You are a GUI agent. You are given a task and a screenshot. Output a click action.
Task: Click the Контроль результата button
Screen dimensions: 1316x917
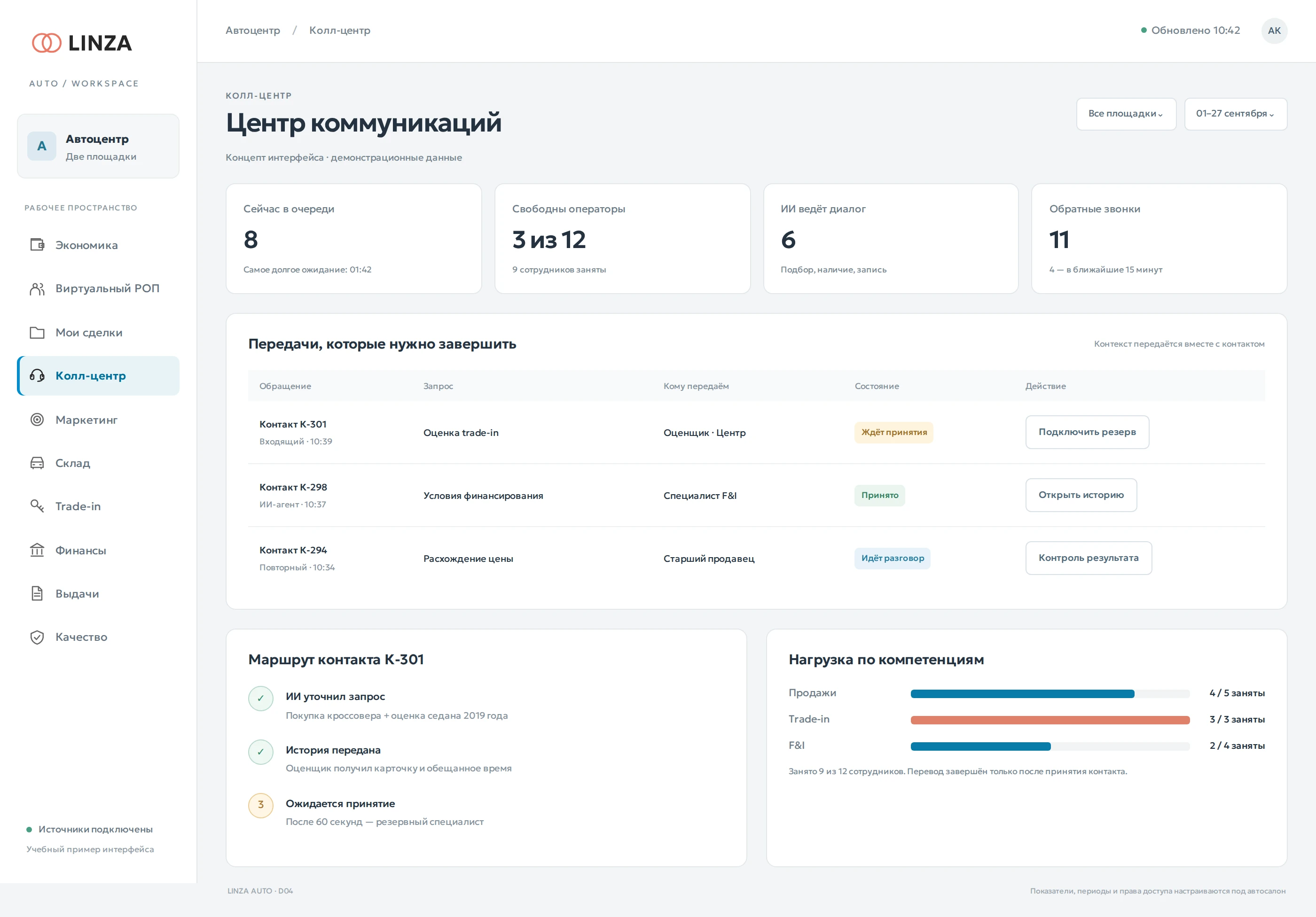pyautogui.click(x=1089, y=558)
